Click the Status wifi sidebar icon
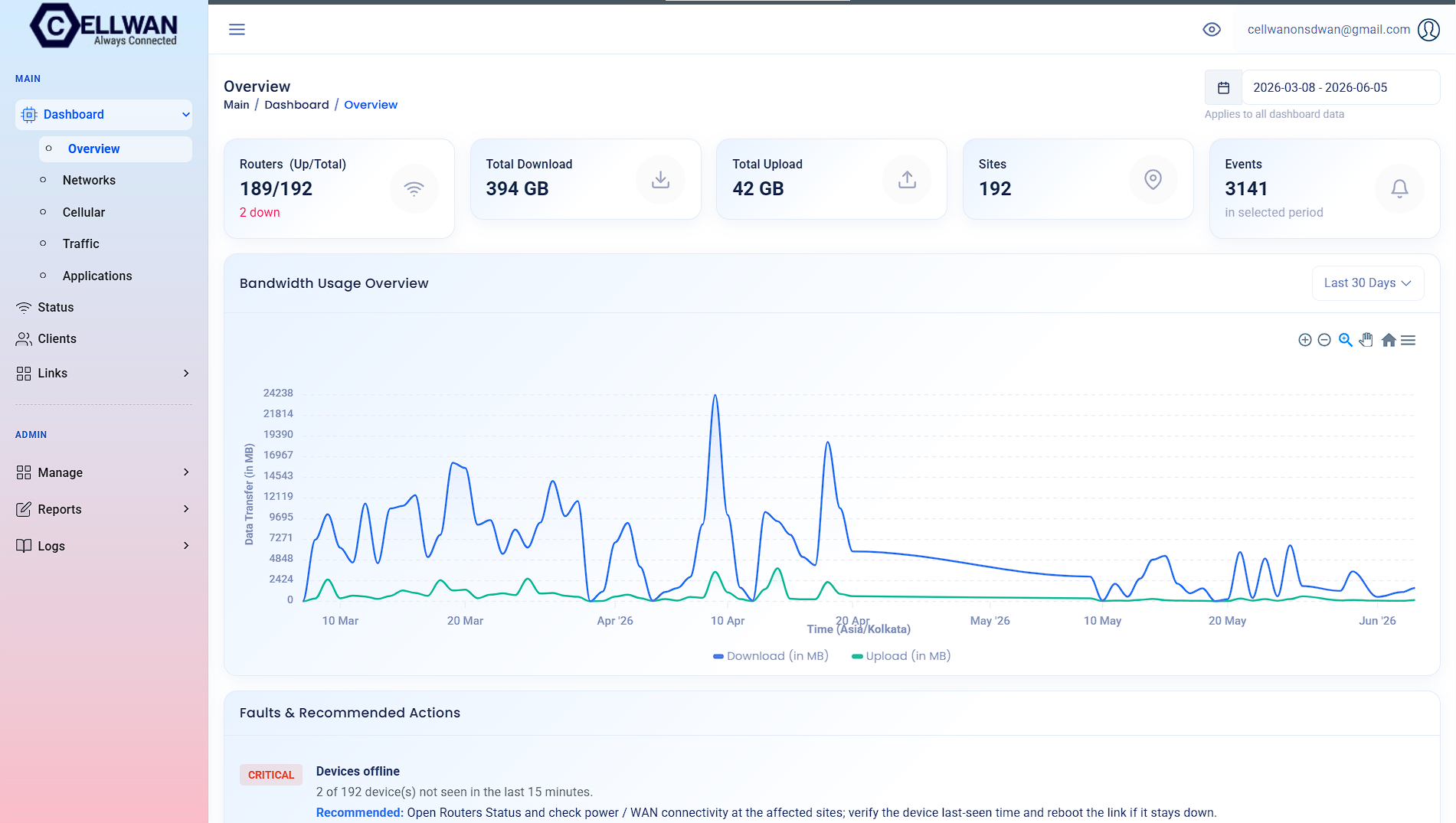This screenshot has width=1456, height=823. (x=24, y=308)
